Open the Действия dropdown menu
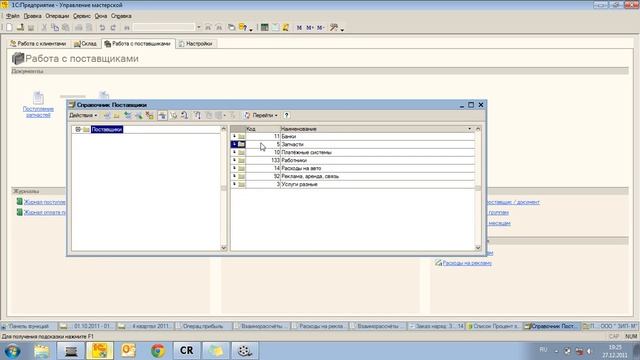 [83, 116]
